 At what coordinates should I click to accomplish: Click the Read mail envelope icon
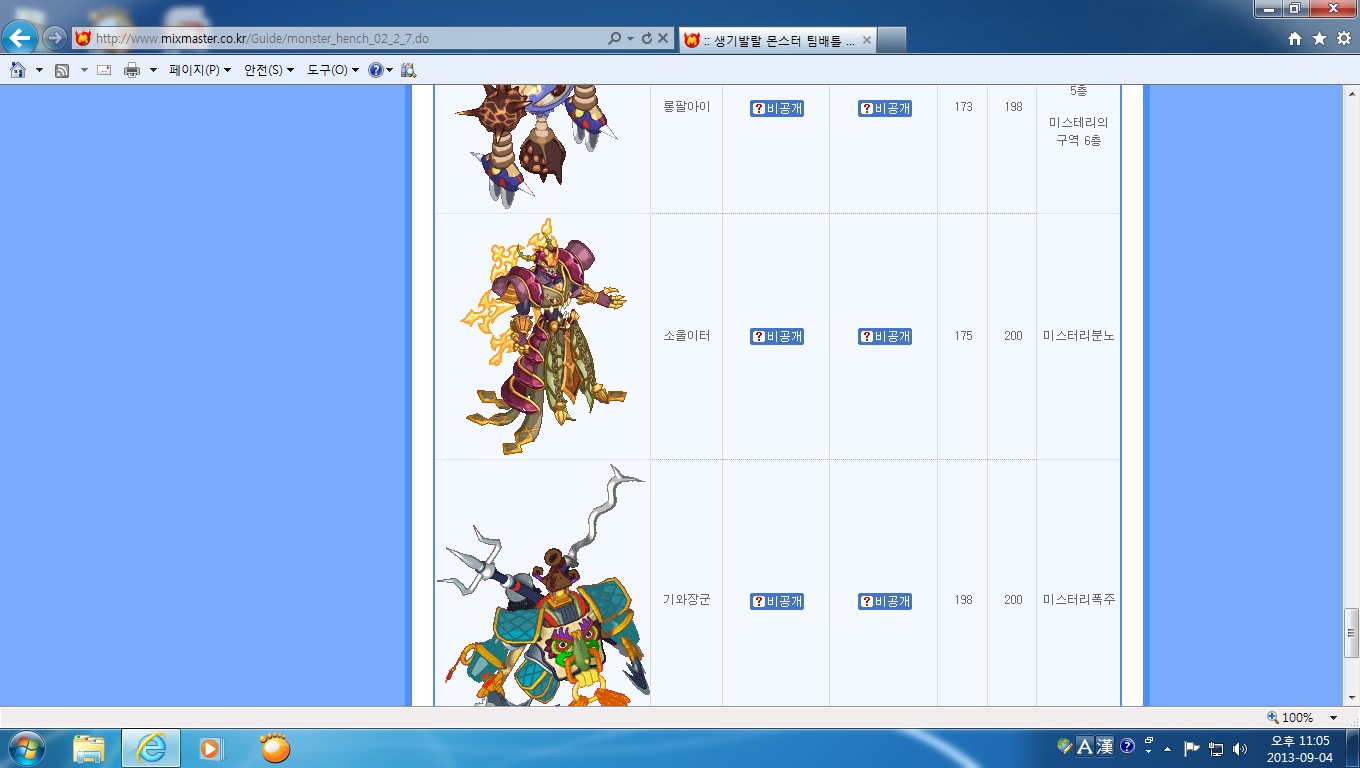(x=104, y=70)
